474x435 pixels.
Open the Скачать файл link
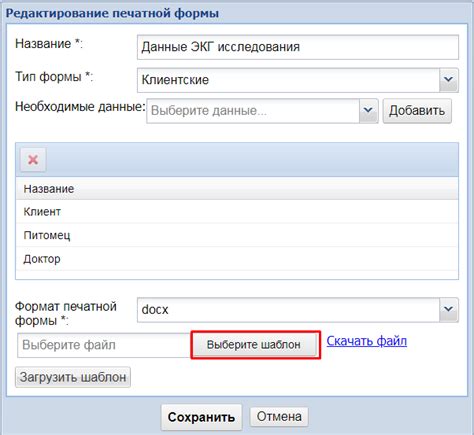pyautogui.click(x=367, y=341)
